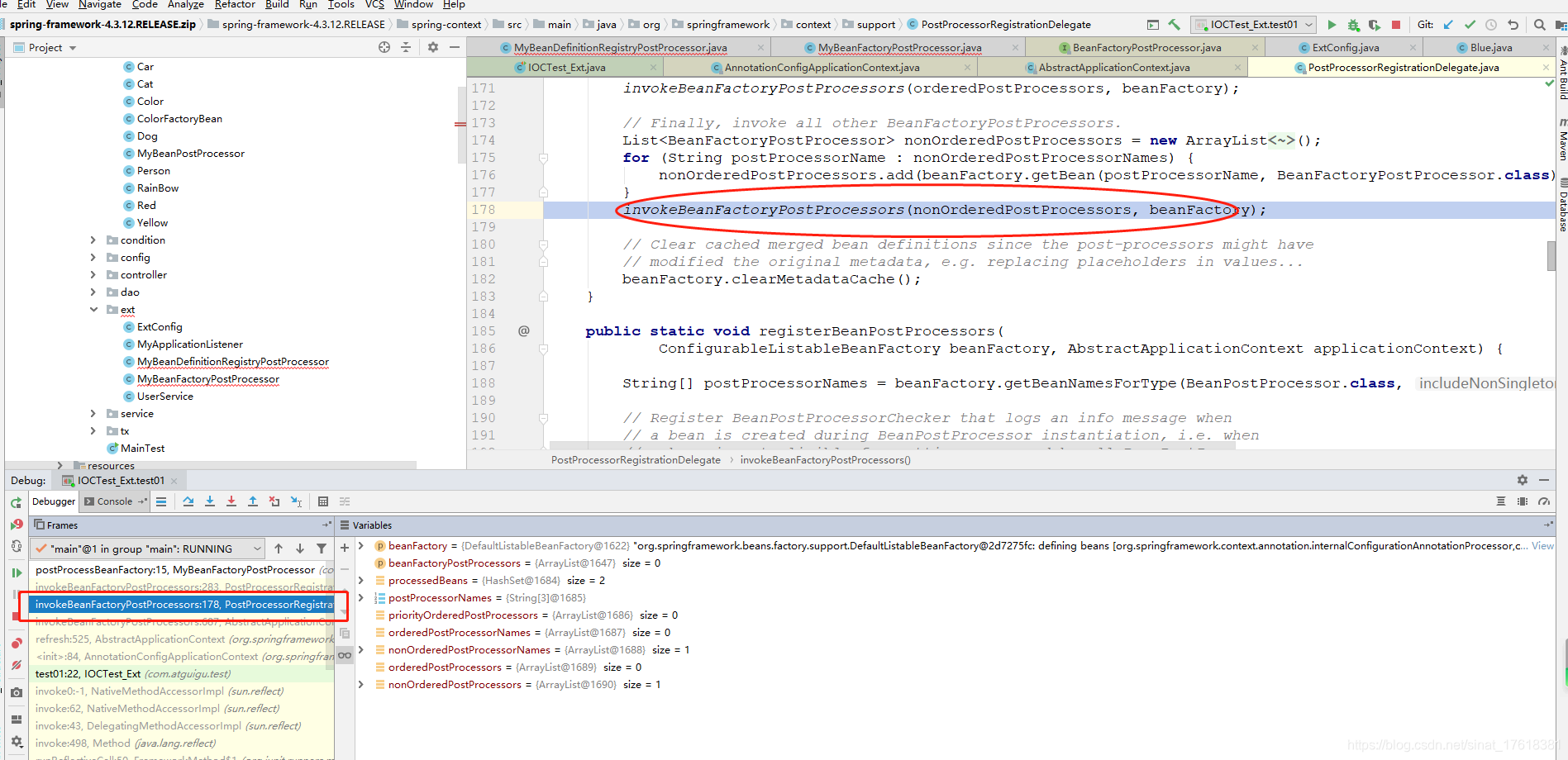Show execution point icon in debugger toolbar
The width and height of the screenshot is (1568, 760).
161,501
